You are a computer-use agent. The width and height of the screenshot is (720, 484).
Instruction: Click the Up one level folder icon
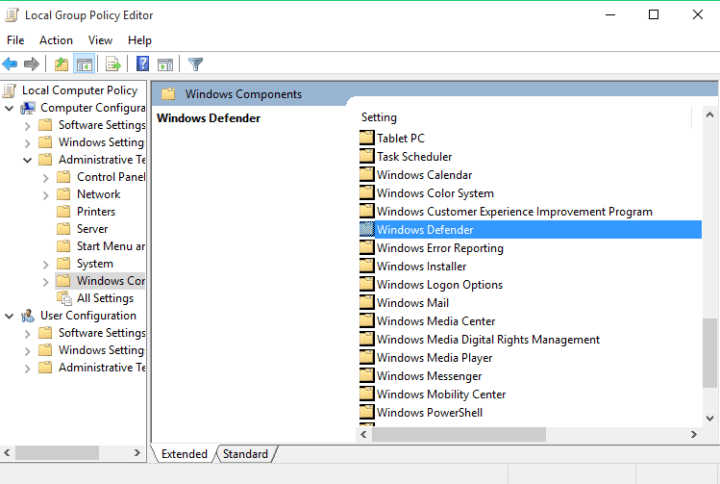[61, 64]
